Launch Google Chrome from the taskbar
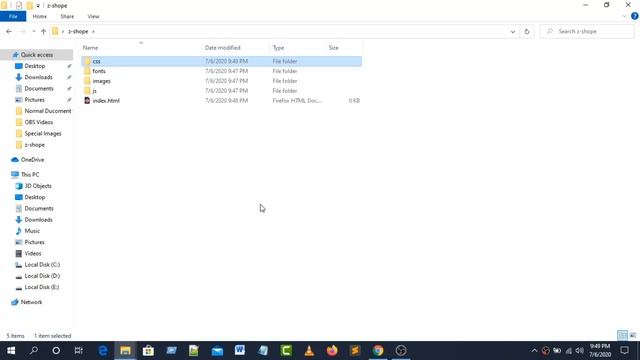Viewport: 640px width, 360px height. click(378, 351)
